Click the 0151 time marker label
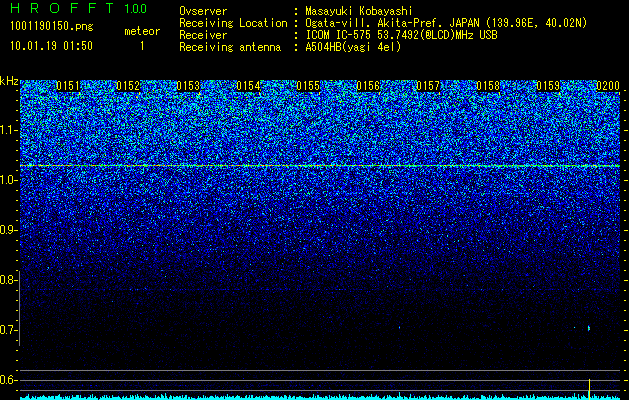This screenshot has width=629, height=400. [68, 86]
